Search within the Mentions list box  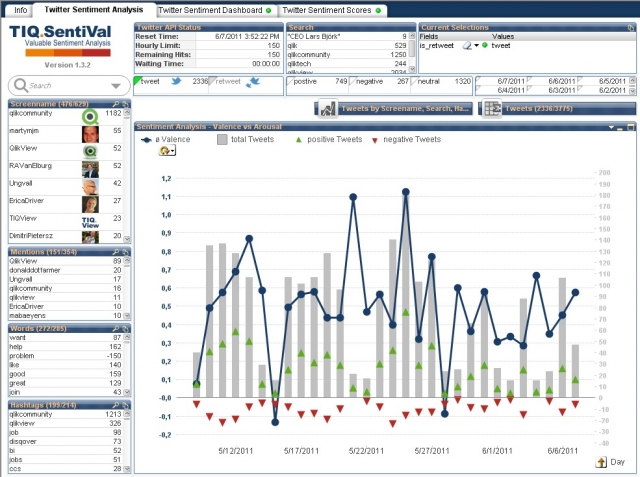click(116, 252)
